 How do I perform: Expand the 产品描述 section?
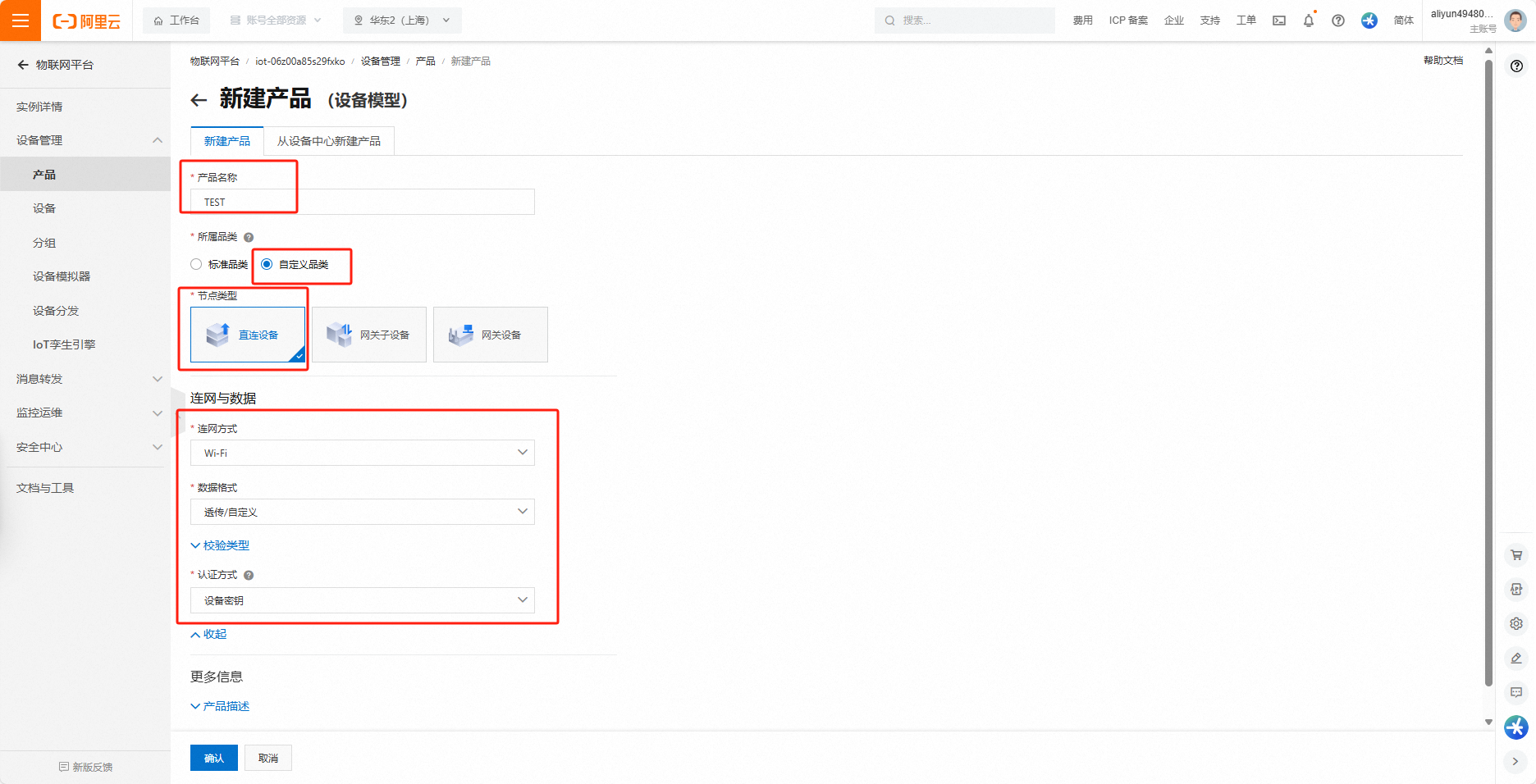pos(220,706)
